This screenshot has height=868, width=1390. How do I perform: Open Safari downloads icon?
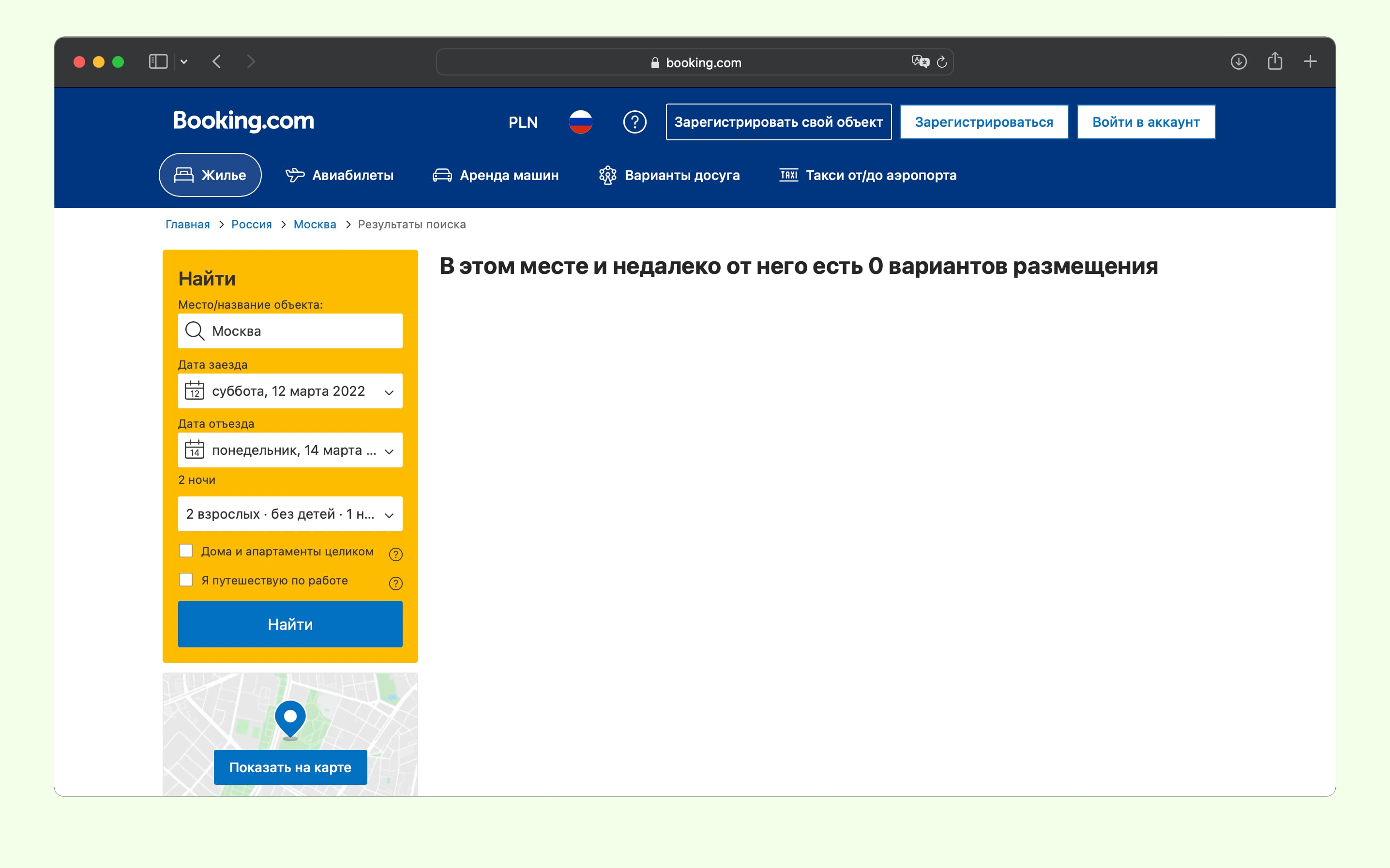(x=1239, y=61)
